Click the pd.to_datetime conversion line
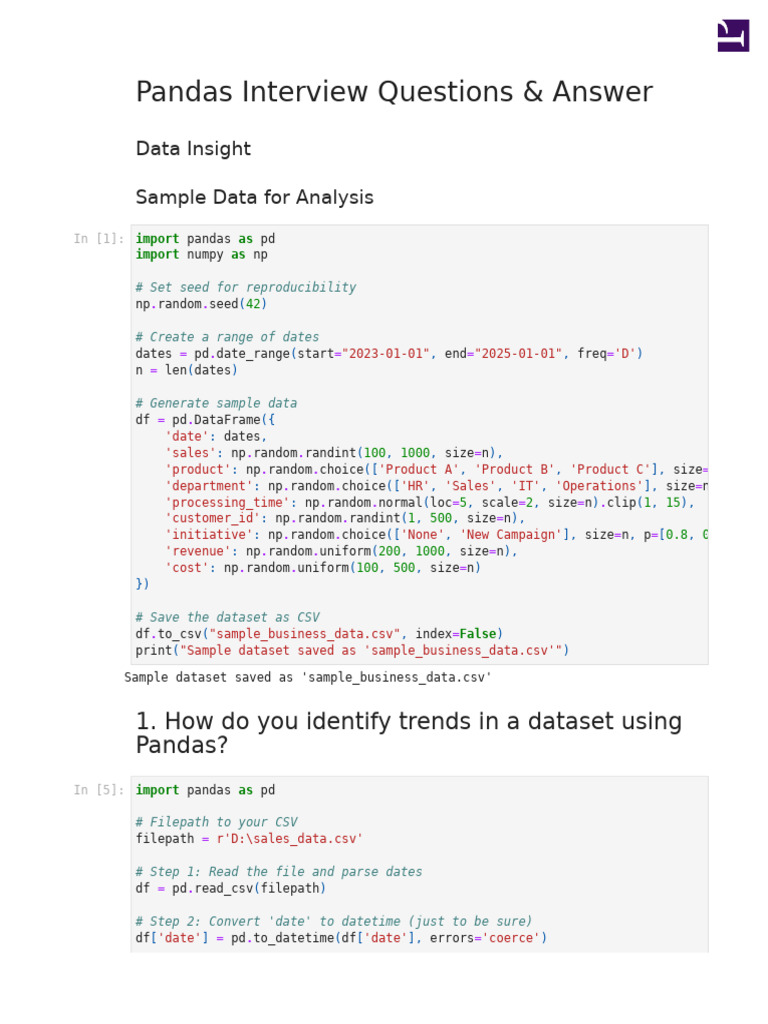Image resolution: width=768 pixels, height=1024 pixels. pos(341,938)
